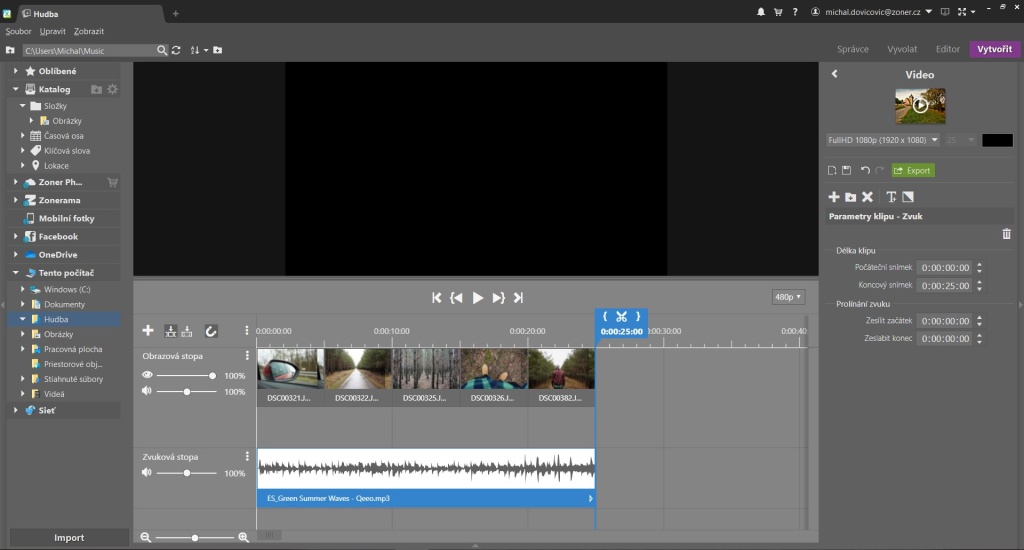This screenshot has height=550, width=1024.
Task: Expand the Zonerama tree node
Action: pos(16,200)
